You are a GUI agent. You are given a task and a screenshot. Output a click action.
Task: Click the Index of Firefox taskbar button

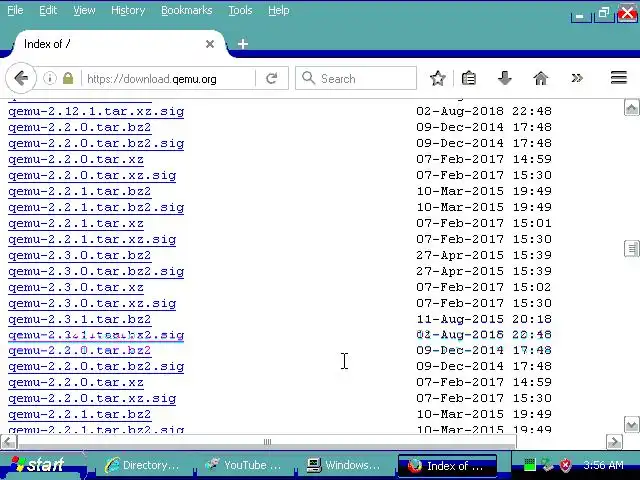[x=447, y=465]
